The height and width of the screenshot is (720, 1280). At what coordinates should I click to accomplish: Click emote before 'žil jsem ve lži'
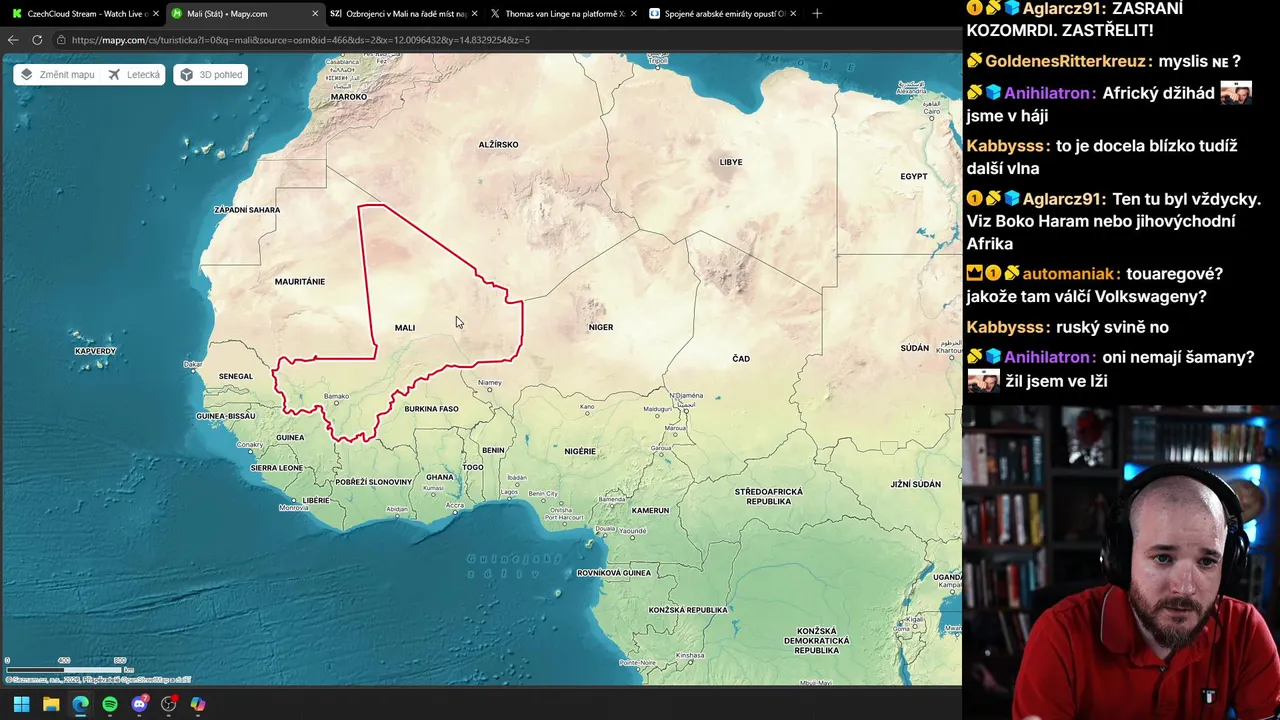983,381
